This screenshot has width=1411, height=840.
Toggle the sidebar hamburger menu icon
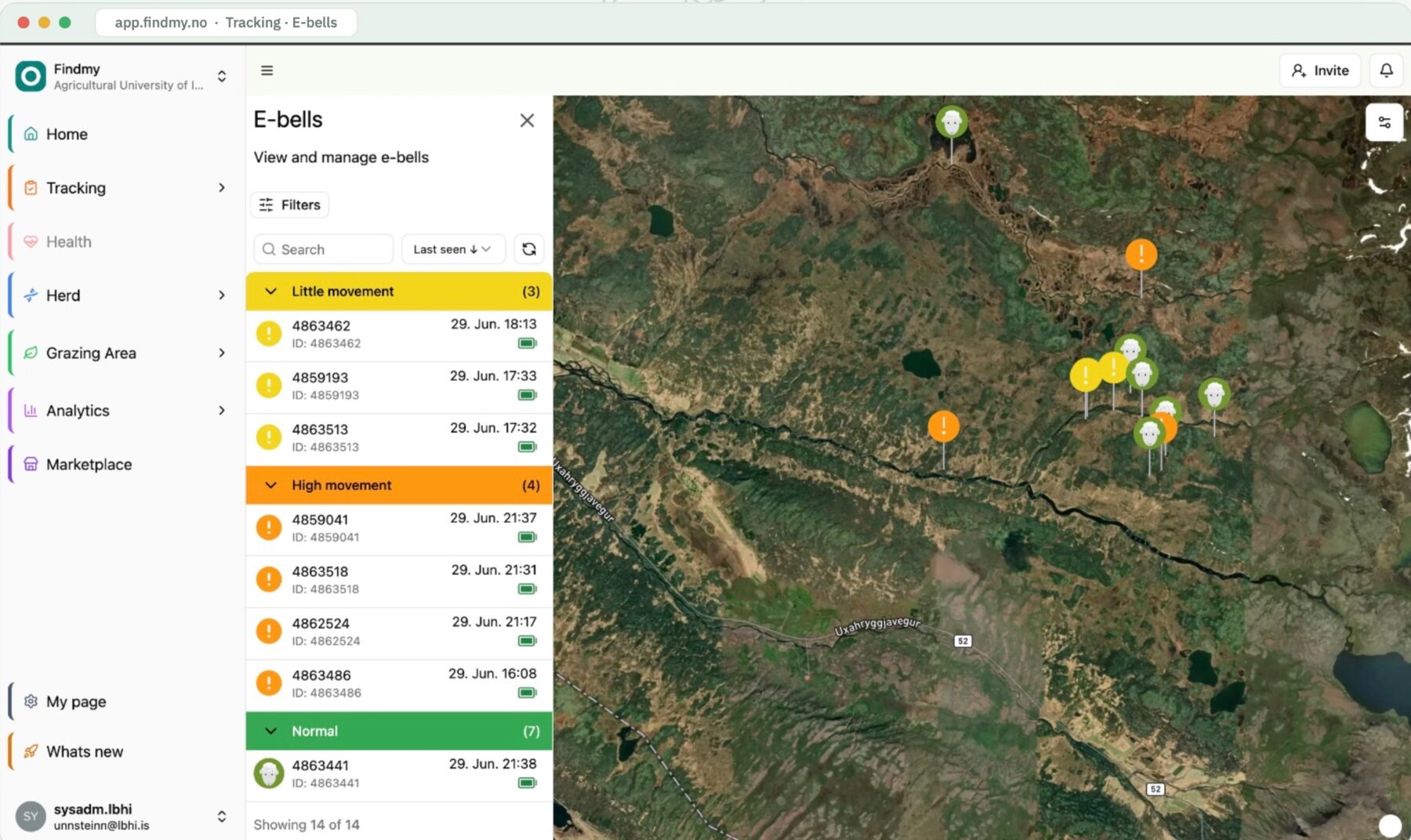267,71
